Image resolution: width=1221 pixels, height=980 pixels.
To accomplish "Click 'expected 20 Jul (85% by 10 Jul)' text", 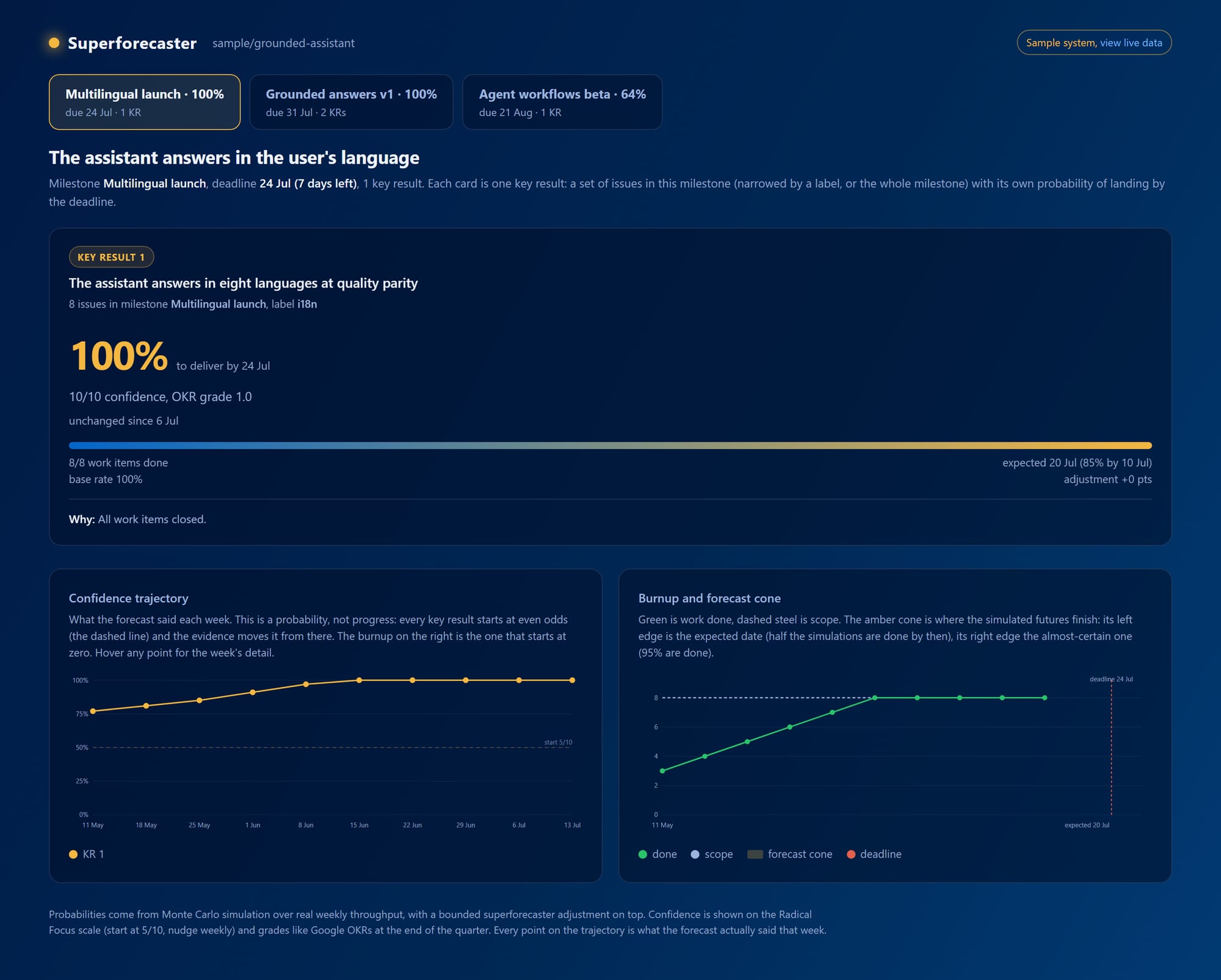I will pos(1077,463).
